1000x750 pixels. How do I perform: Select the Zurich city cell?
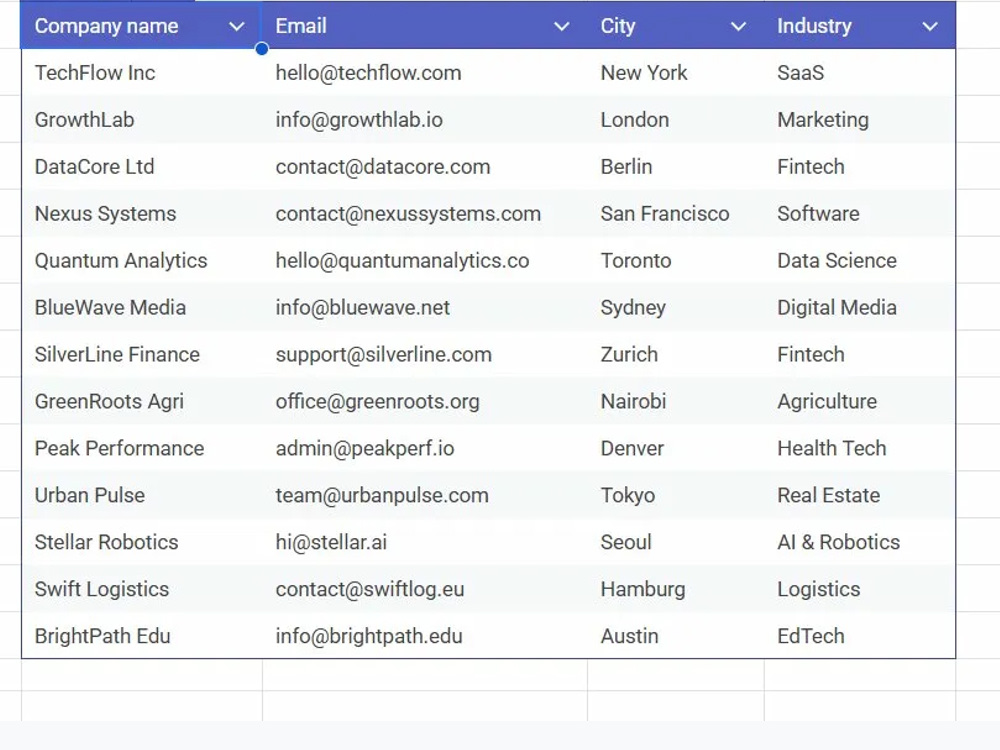675,354
